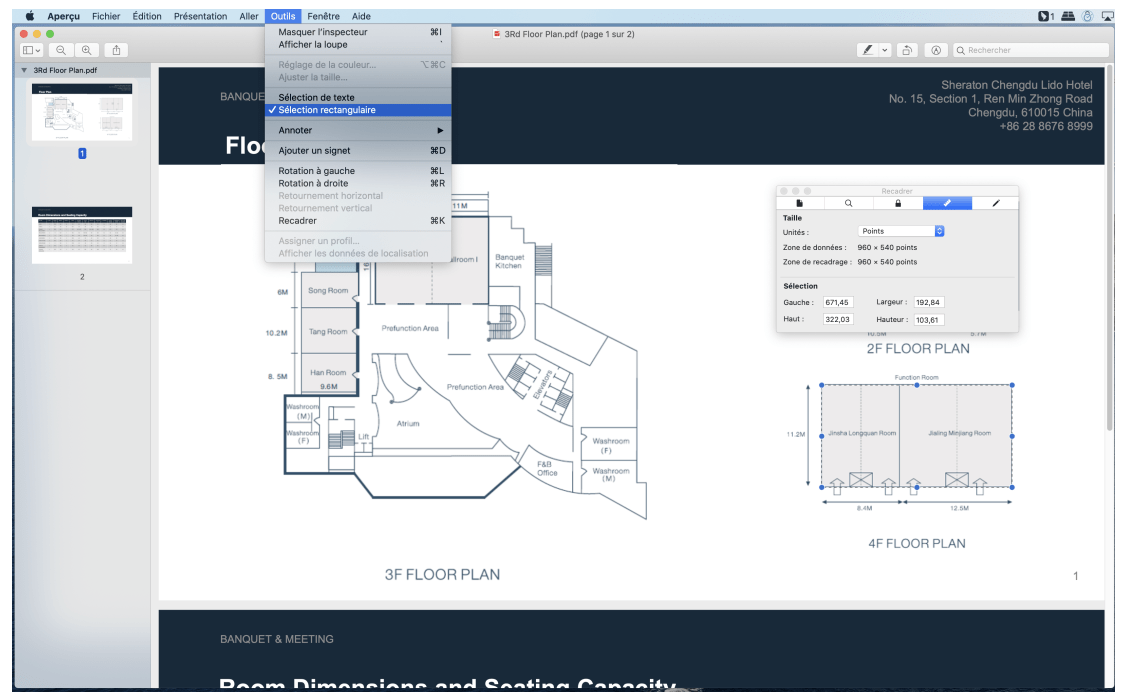Click the Rechercher search field
The height and width of the screenshot is (700, 1128).
tap(1031, 50)
